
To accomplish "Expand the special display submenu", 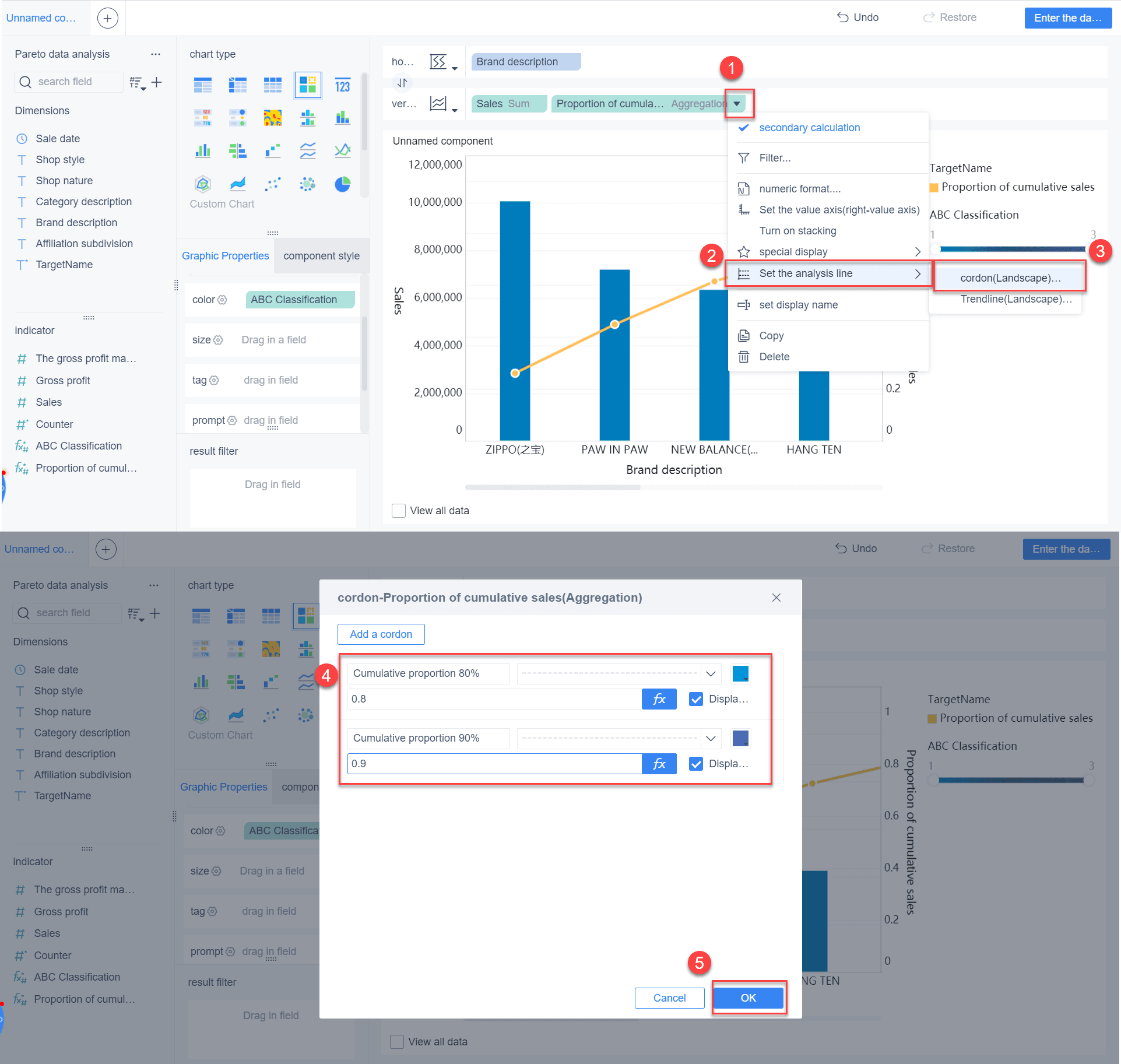I will coord(828,252).
